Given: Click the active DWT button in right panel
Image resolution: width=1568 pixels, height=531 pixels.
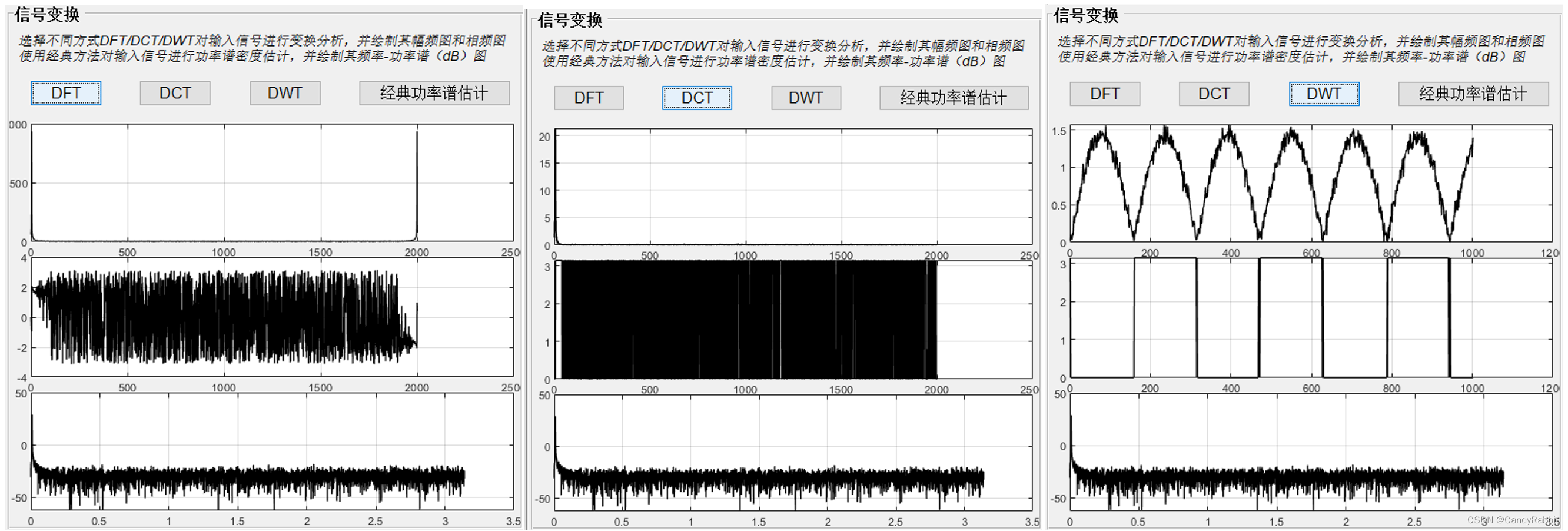Looking at the screenshot, I should (x=1323, y=94).
